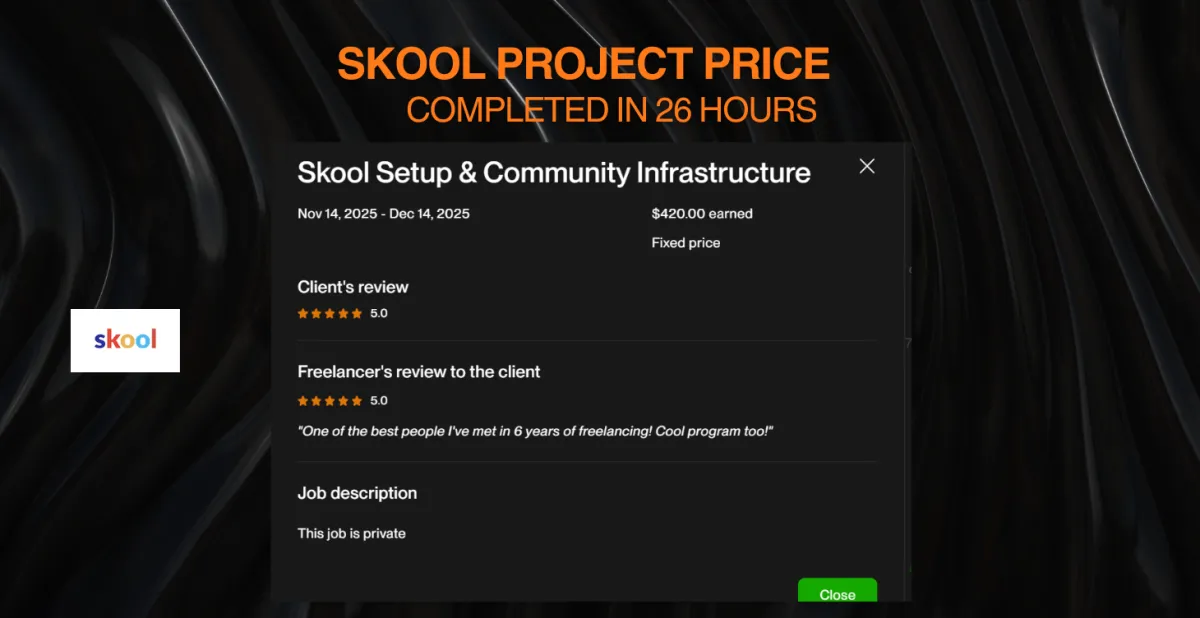This screenshot has width=1200, height=618.
Task: Click the last star in Freelancer's review
Action: tap(357, 400)
